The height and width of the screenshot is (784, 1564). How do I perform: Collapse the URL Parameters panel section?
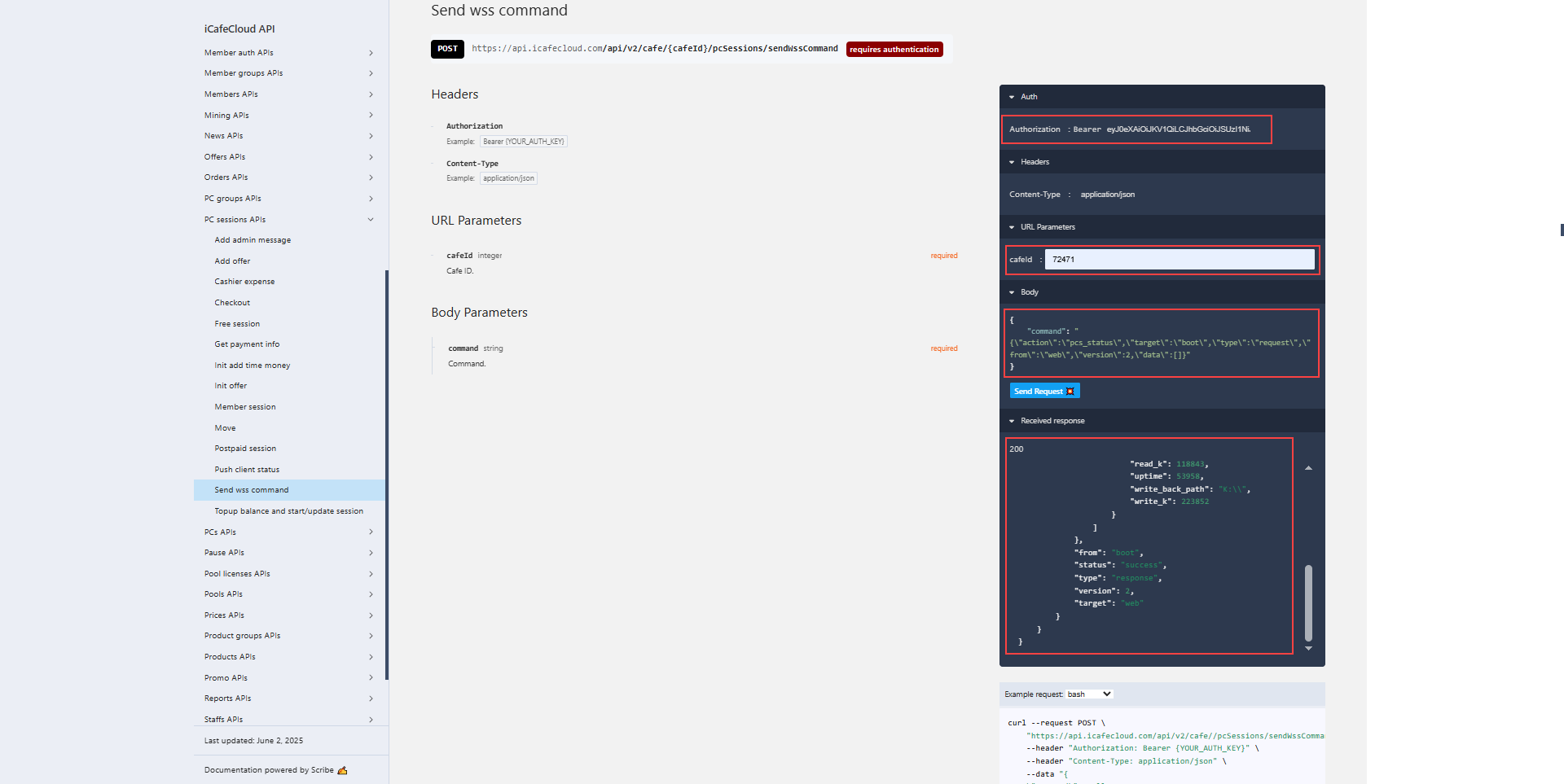1012,227
